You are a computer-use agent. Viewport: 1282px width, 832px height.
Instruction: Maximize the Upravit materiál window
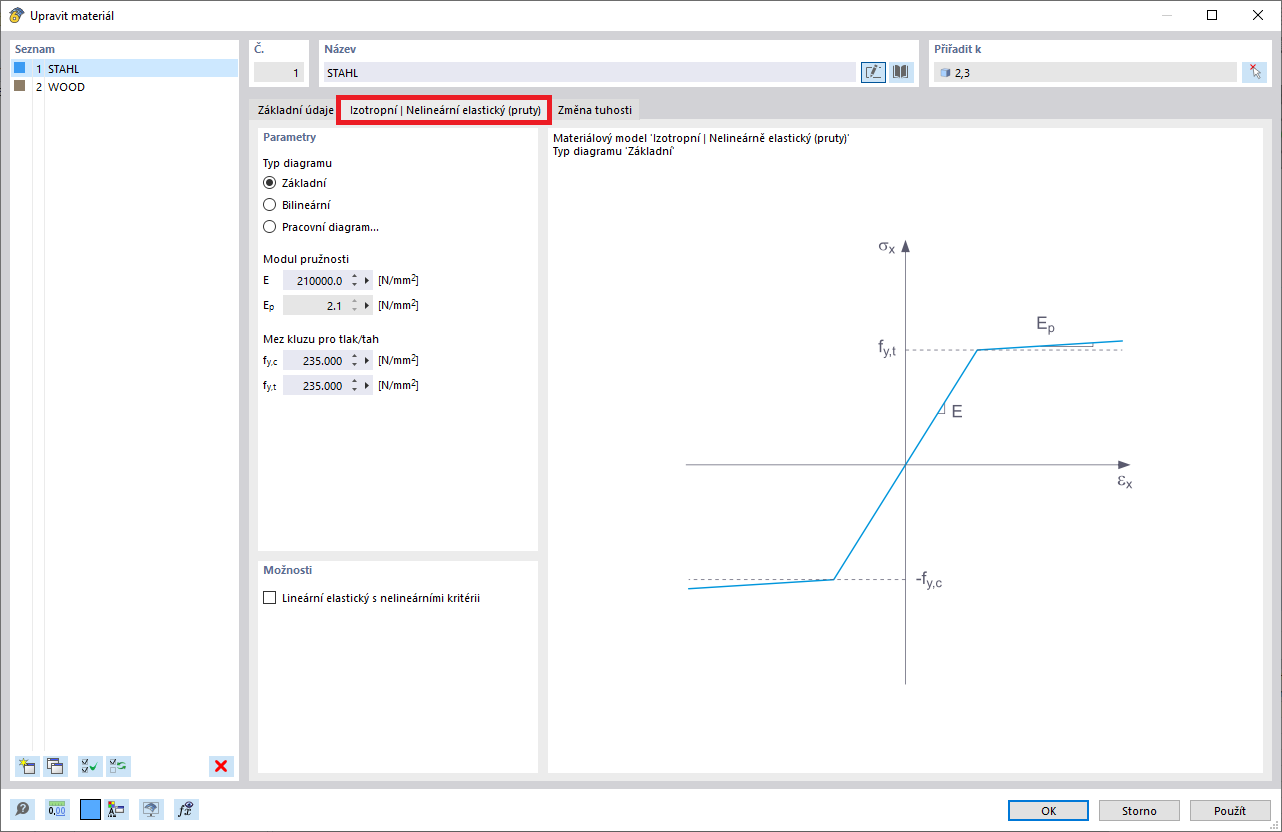(x=1212, y=15)
